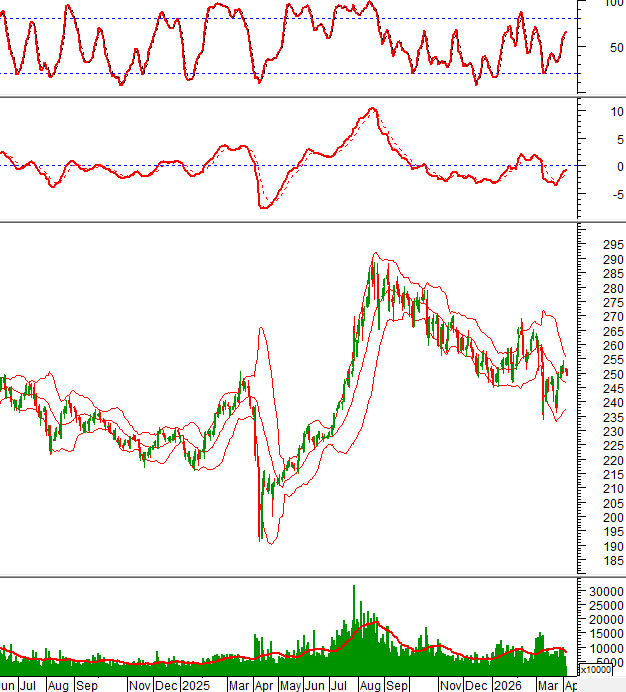Click the 185 price axis label
Image resolution: width=626 pixels, height=692 pixels.
pyautogui.click(x=598, y=562)
